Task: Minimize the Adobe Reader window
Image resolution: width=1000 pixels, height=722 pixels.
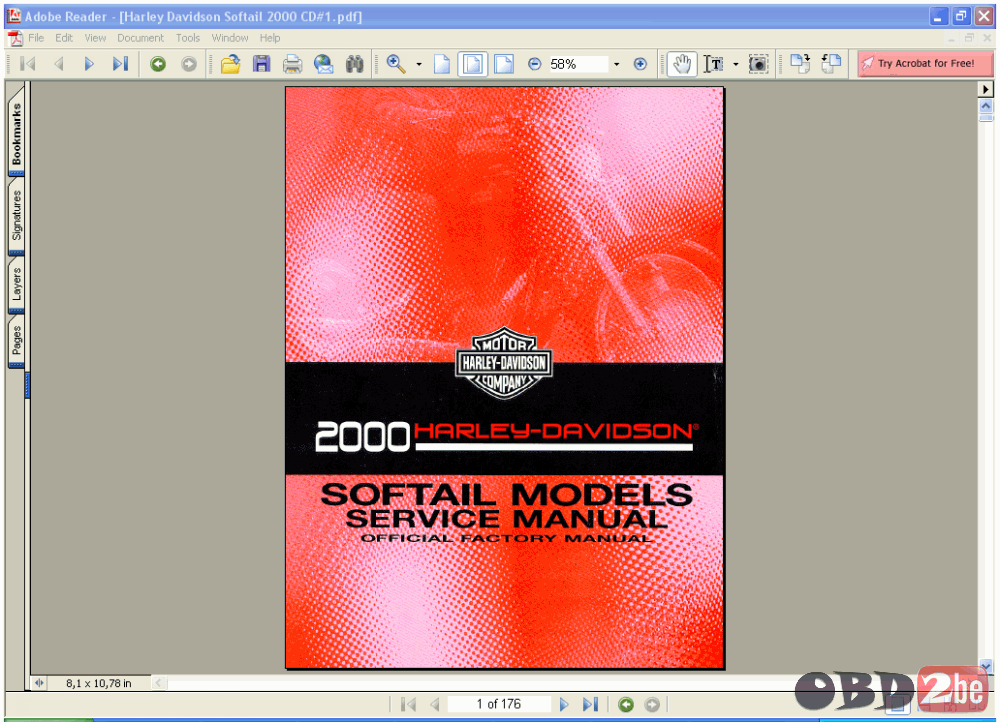Action: [x=938, y=17]
